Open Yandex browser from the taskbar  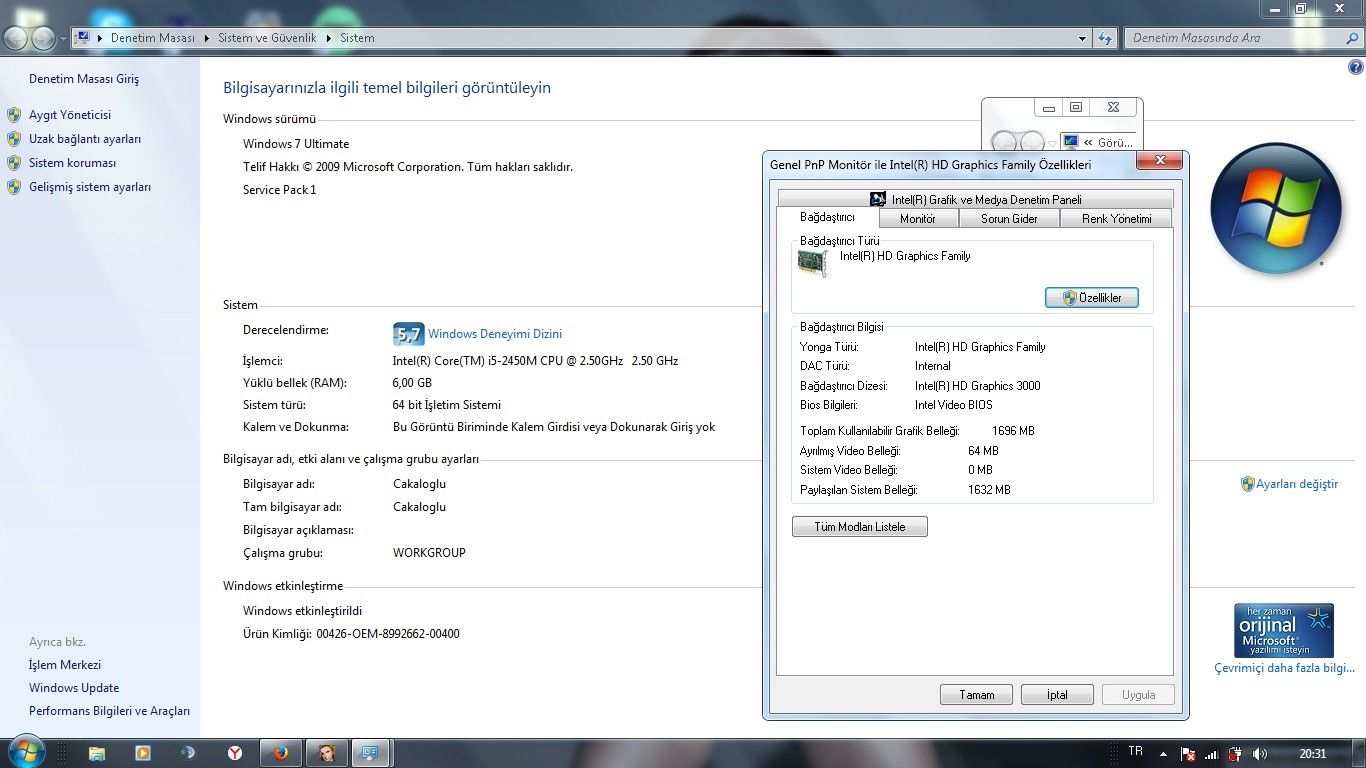pyautogui.click(x=234, y=752)
